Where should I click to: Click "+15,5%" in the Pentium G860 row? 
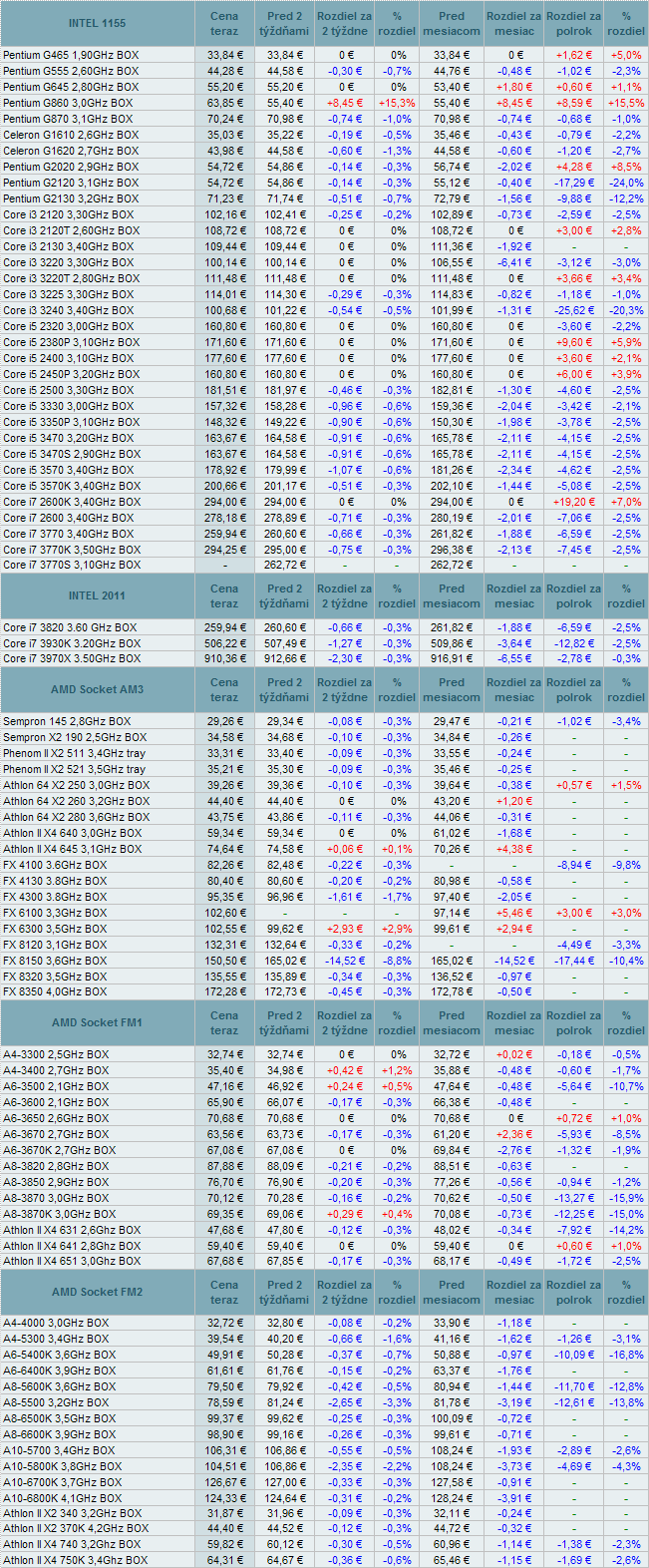click(x=626, y=103)
